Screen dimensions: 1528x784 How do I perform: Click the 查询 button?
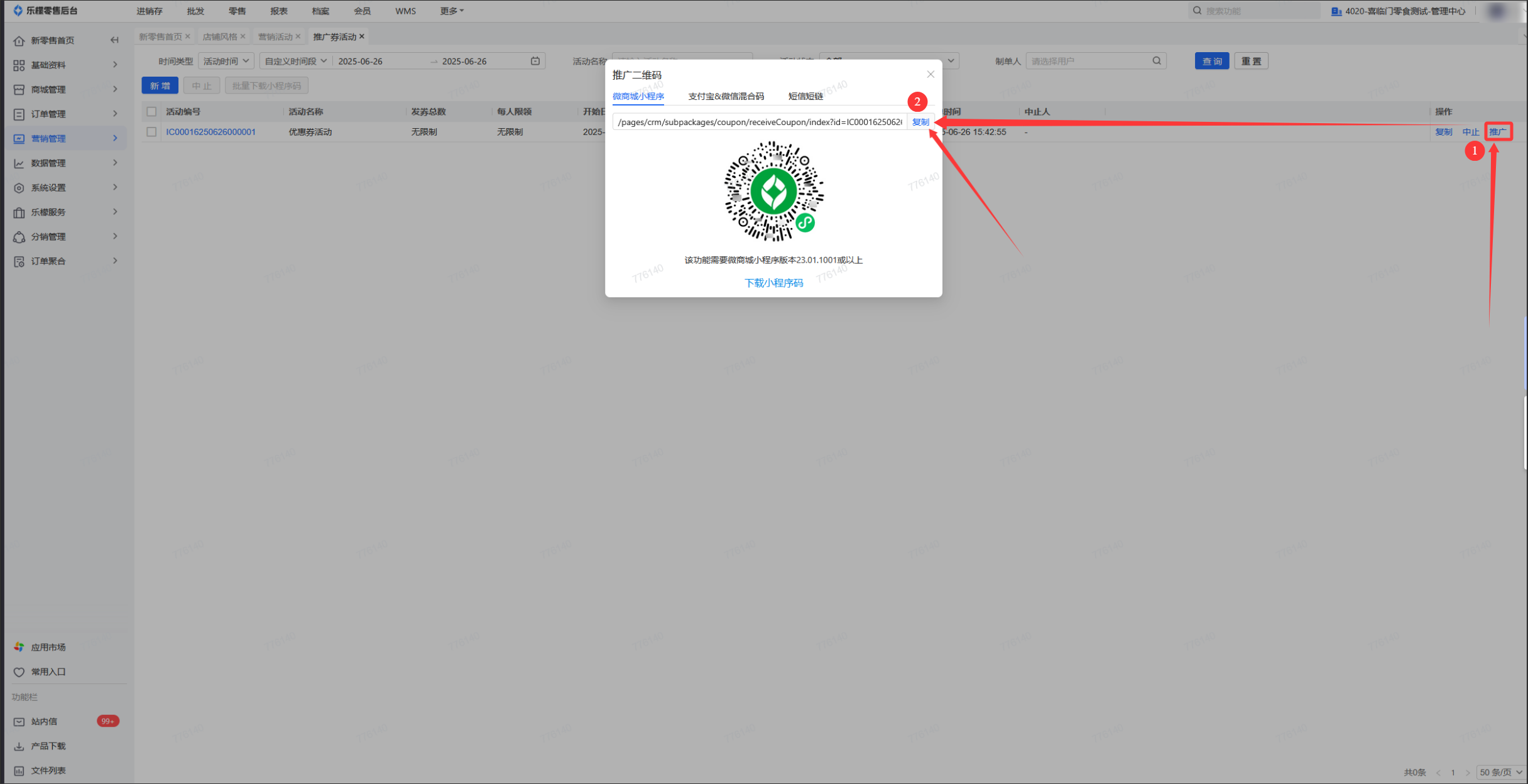click(x=1212, y=61)
